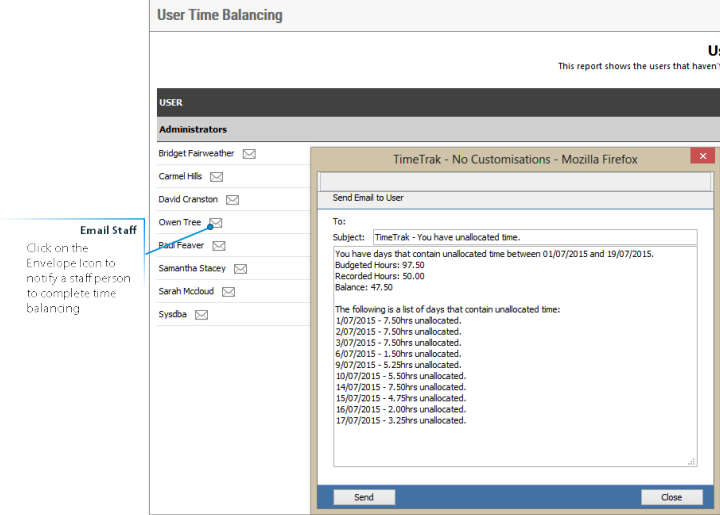Click '6/07/2015 - 1.50hrs unallocated' line
Screen dimensions: 720x515
398,354
